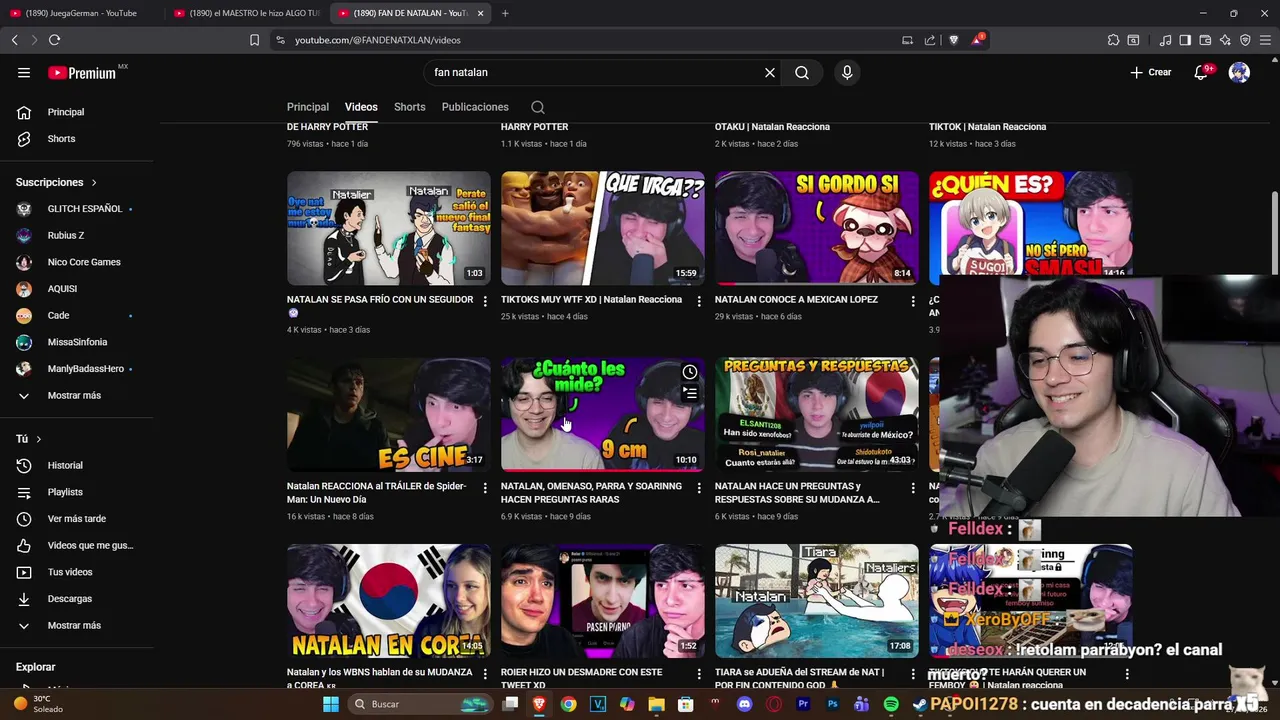Toggle the browser sidebar panel
This screenshot has width=1280, height=720.
1185,40
